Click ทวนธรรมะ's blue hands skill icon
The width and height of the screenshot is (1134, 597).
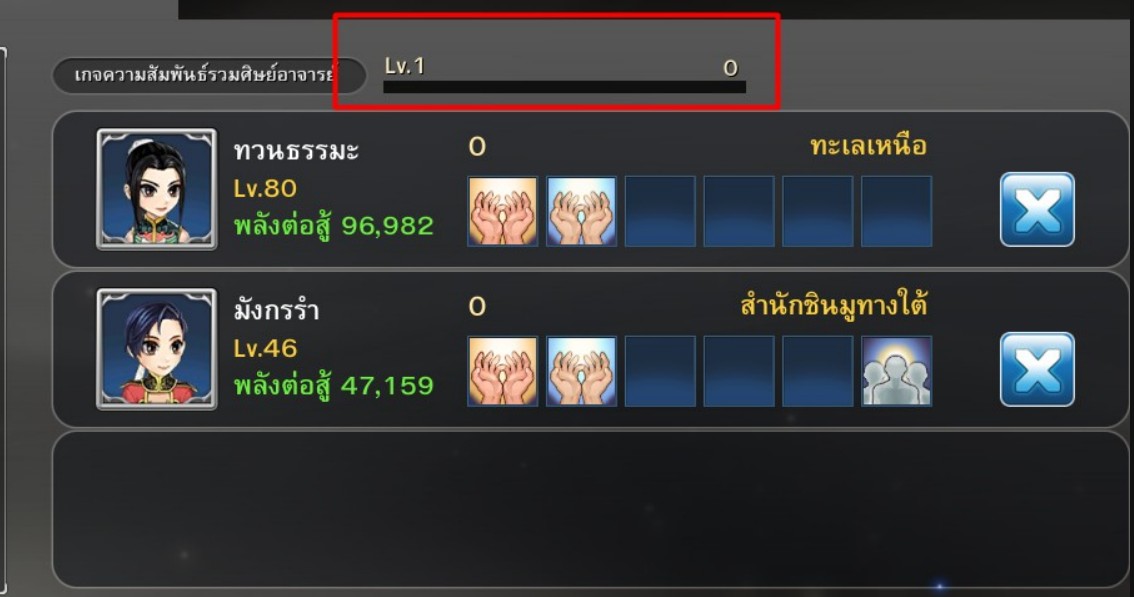click(x=581, y=211)
